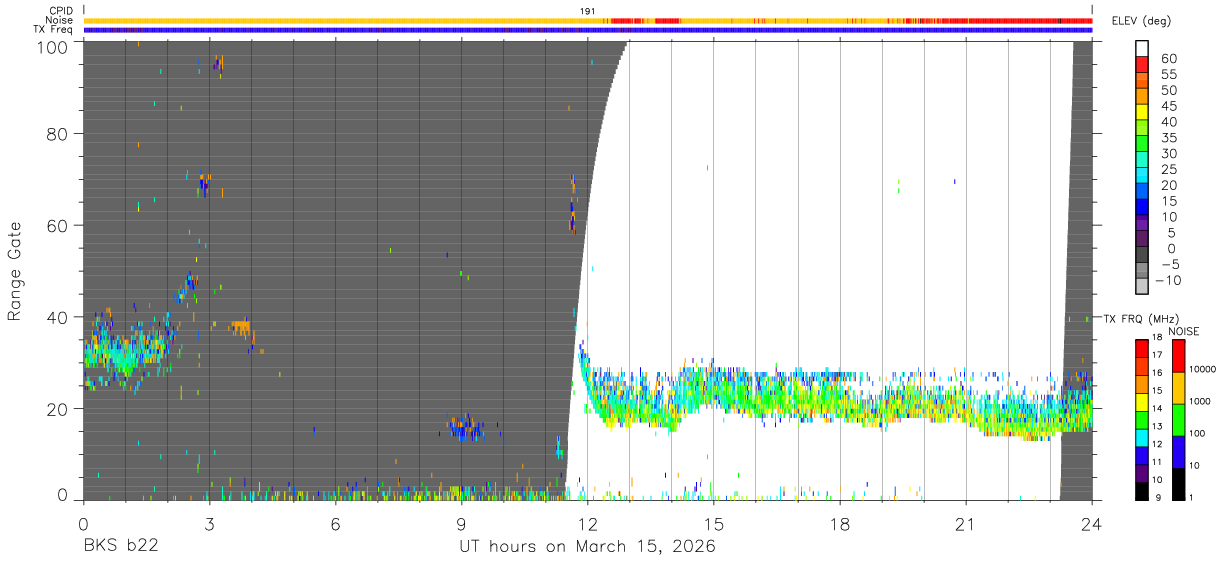Click the 14 label on the TX FRQ scale

click(1156, 408)
